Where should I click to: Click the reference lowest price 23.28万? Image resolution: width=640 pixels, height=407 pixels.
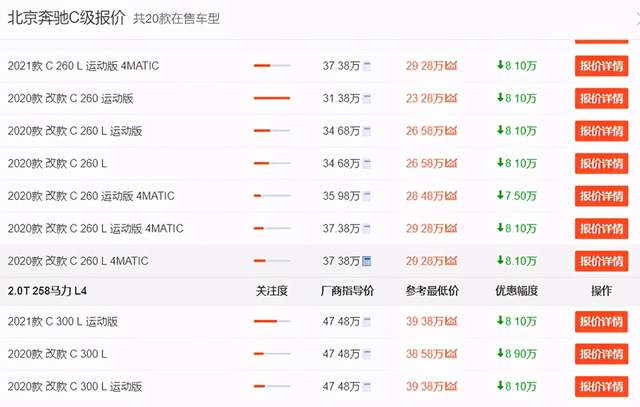coord(424,98)
